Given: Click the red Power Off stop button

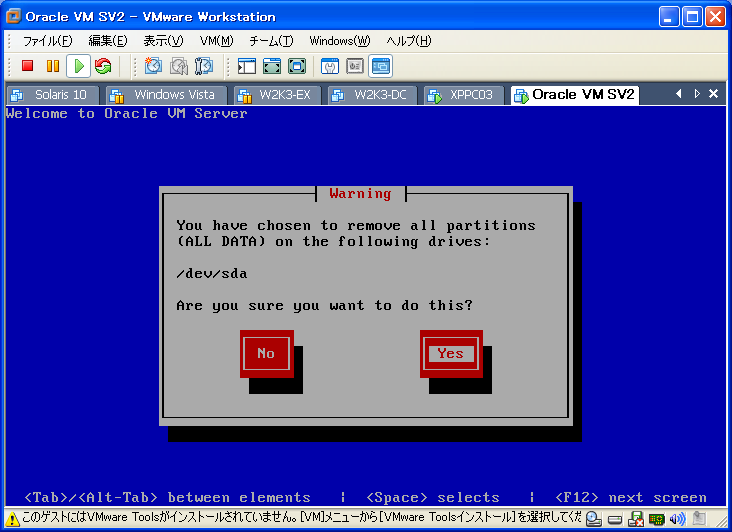Looking at the screenshot, I should [x=28, y=66].
